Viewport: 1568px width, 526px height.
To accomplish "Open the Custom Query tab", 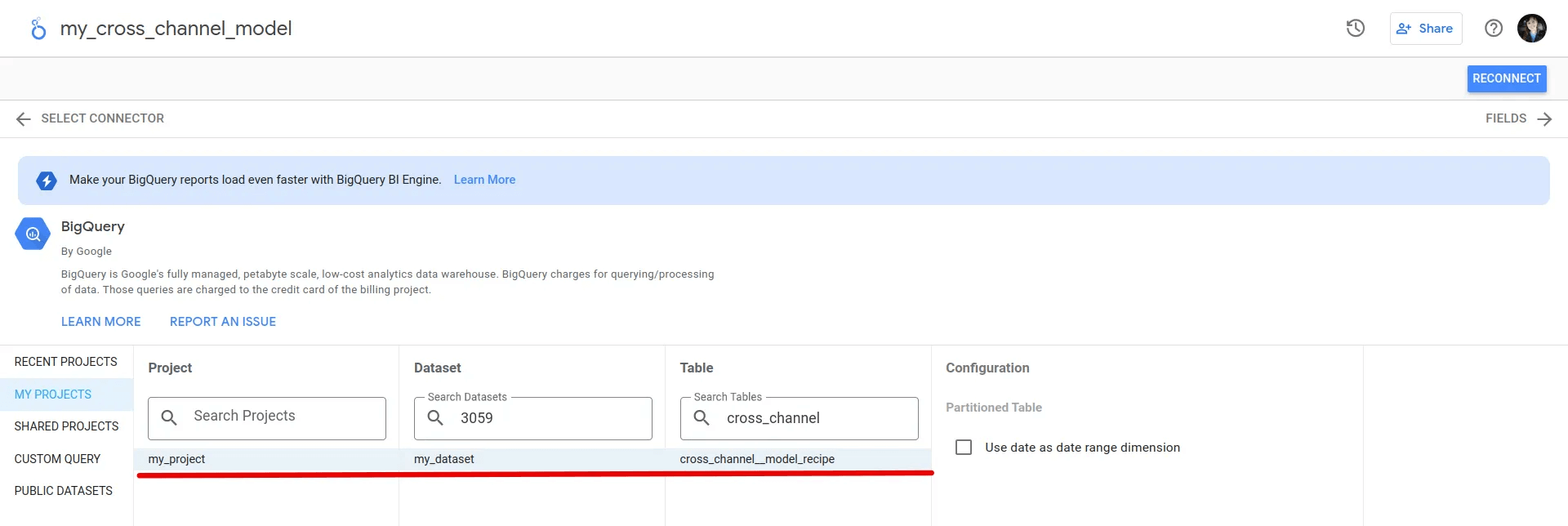I will pos(66,459).
